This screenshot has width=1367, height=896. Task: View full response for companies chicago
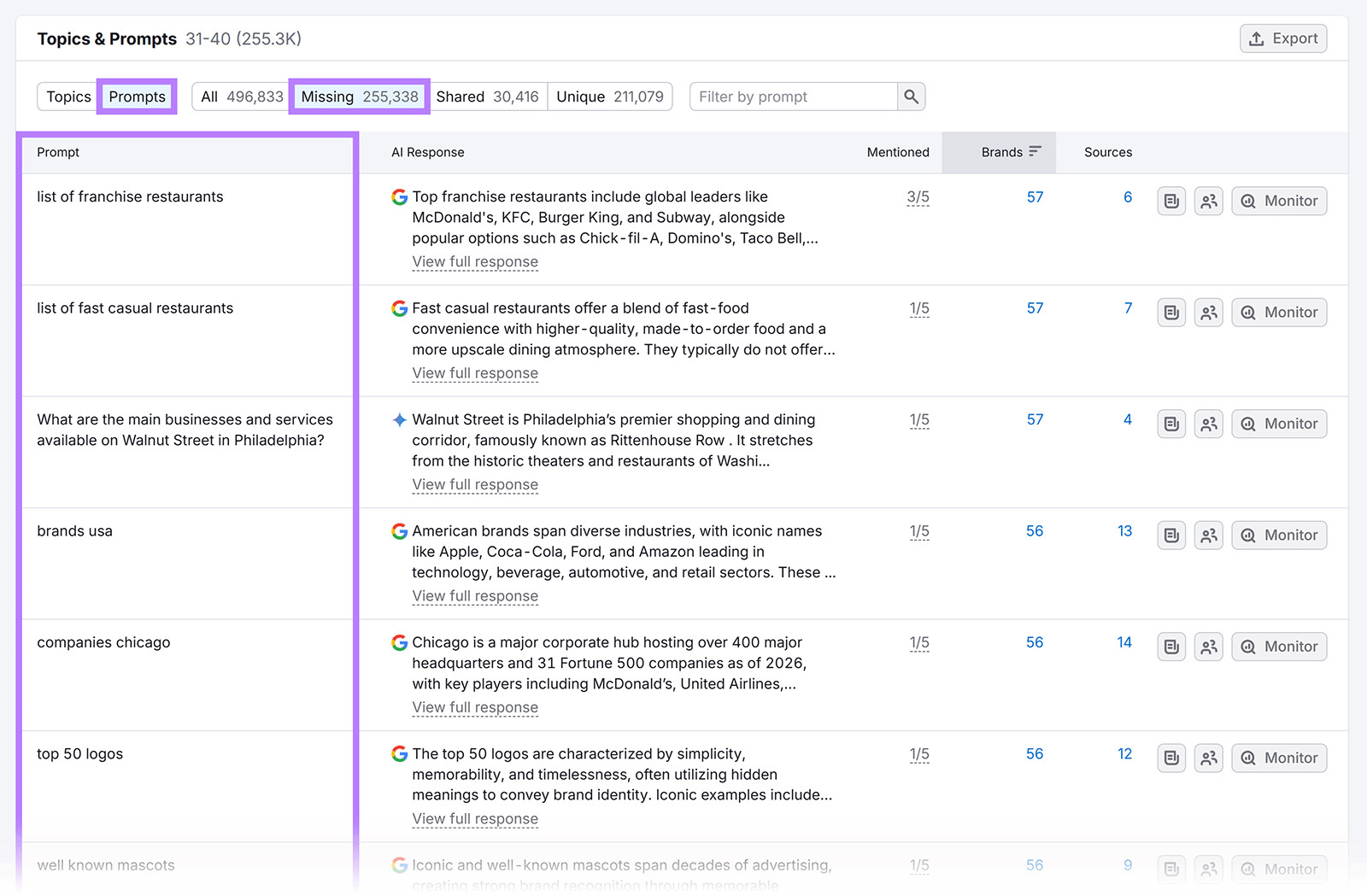[475, 707]
